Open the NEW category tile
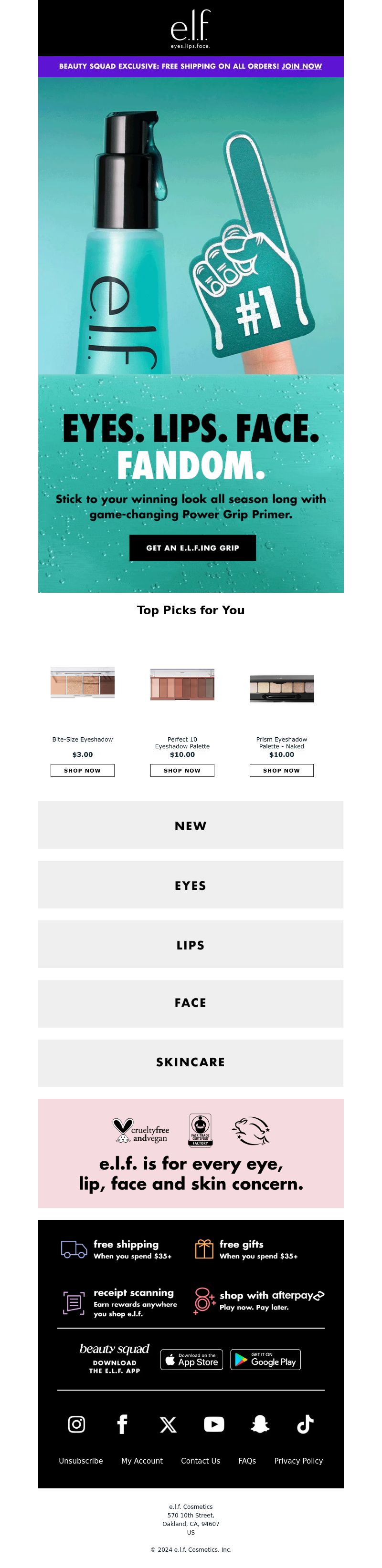This screenshot has width=382, height=1568. pyautogui.click(x=191, y=825)
